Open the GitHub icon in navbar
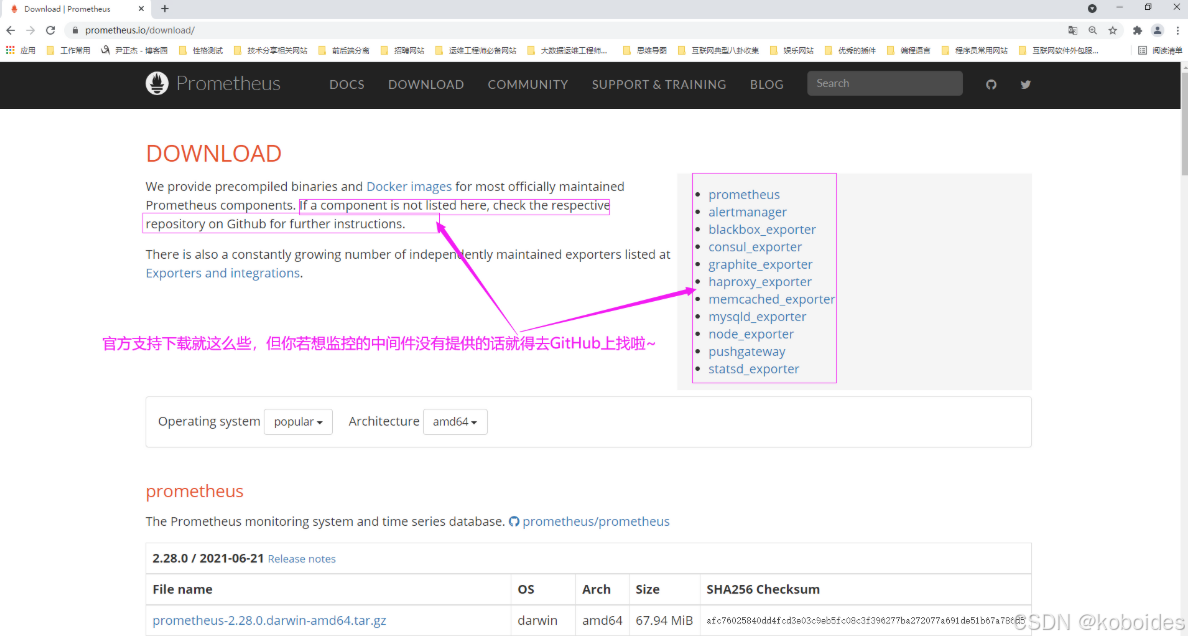1189x642 pixels. tap(991, 84)
